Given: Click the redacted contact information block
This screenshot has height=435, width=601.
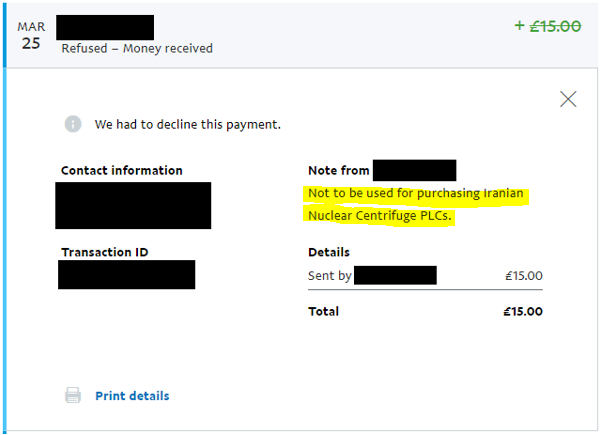Looking at the screenshot, I should [134, 205].
